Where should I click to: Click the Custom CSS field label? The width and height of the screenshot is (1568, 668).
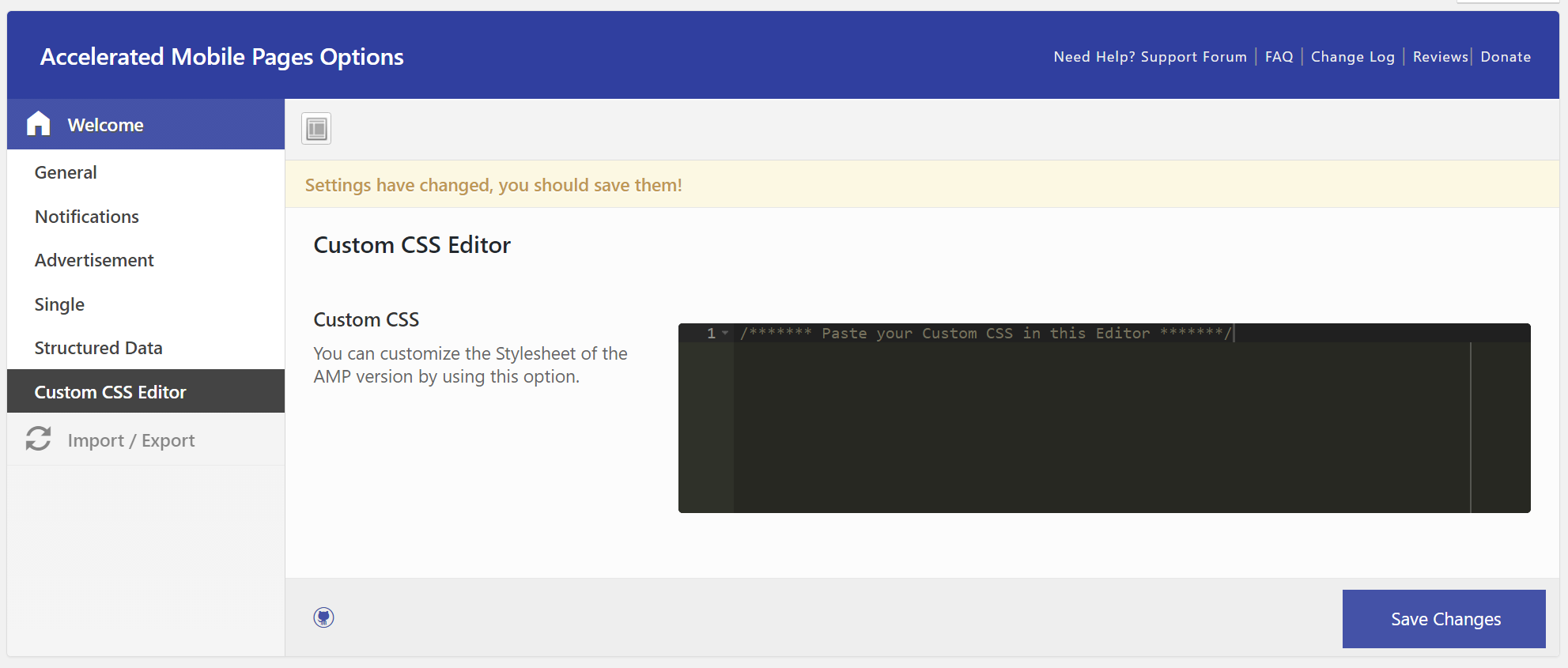point(366,319)
